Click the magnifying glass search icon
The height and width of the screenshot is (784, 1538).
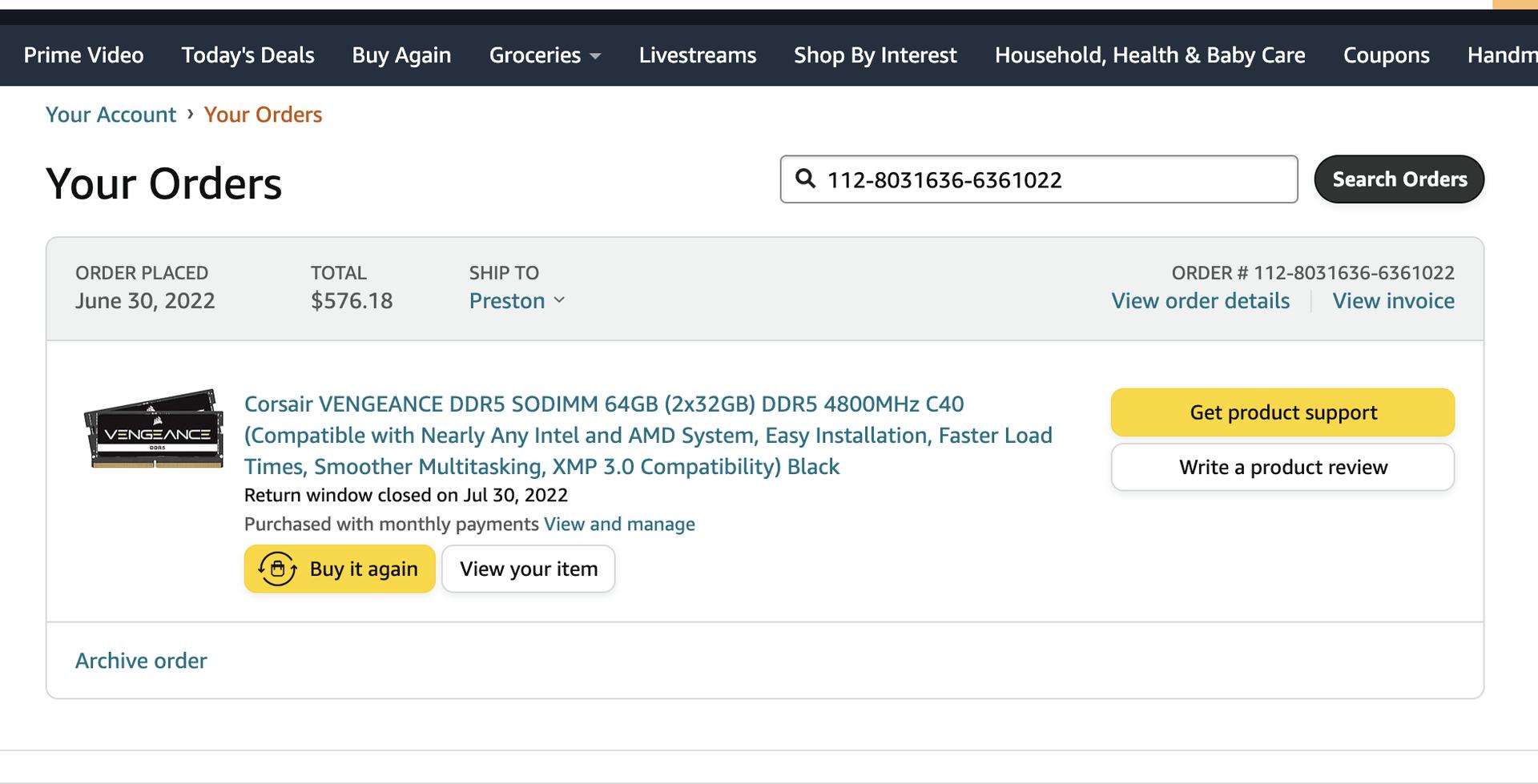805,179
